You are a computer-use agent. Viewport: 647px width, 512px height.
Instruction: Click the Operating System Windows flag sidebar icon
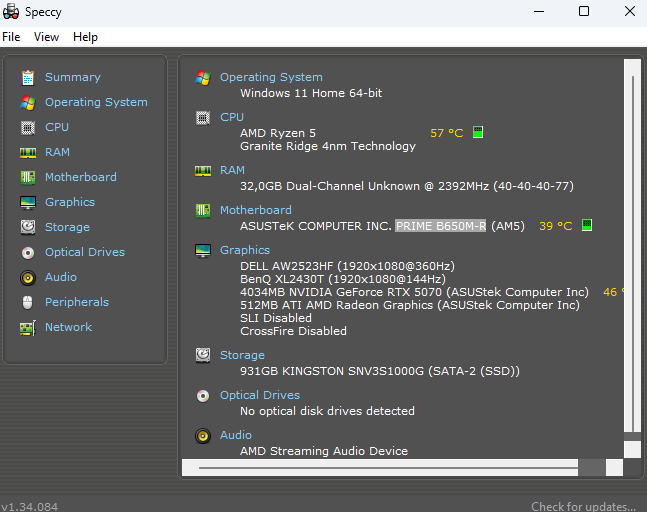point(28,103)
